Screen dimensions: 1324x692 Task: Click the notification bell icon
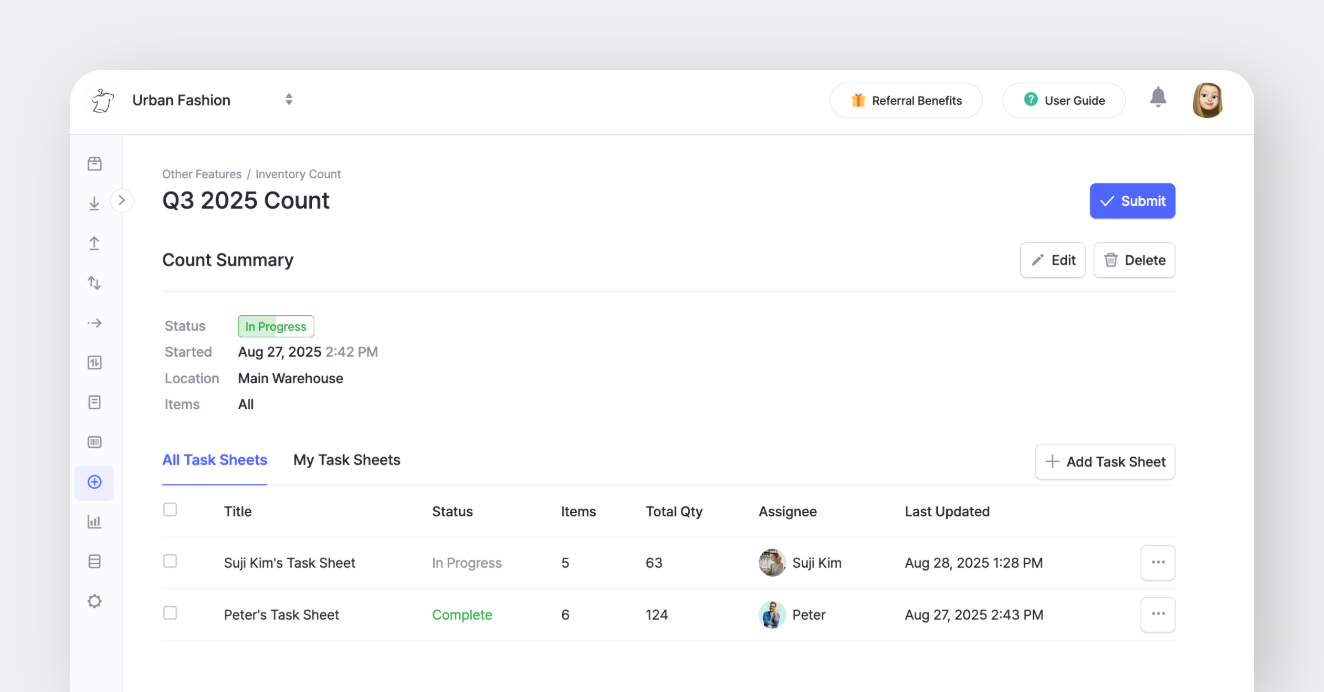[1158, 98]
